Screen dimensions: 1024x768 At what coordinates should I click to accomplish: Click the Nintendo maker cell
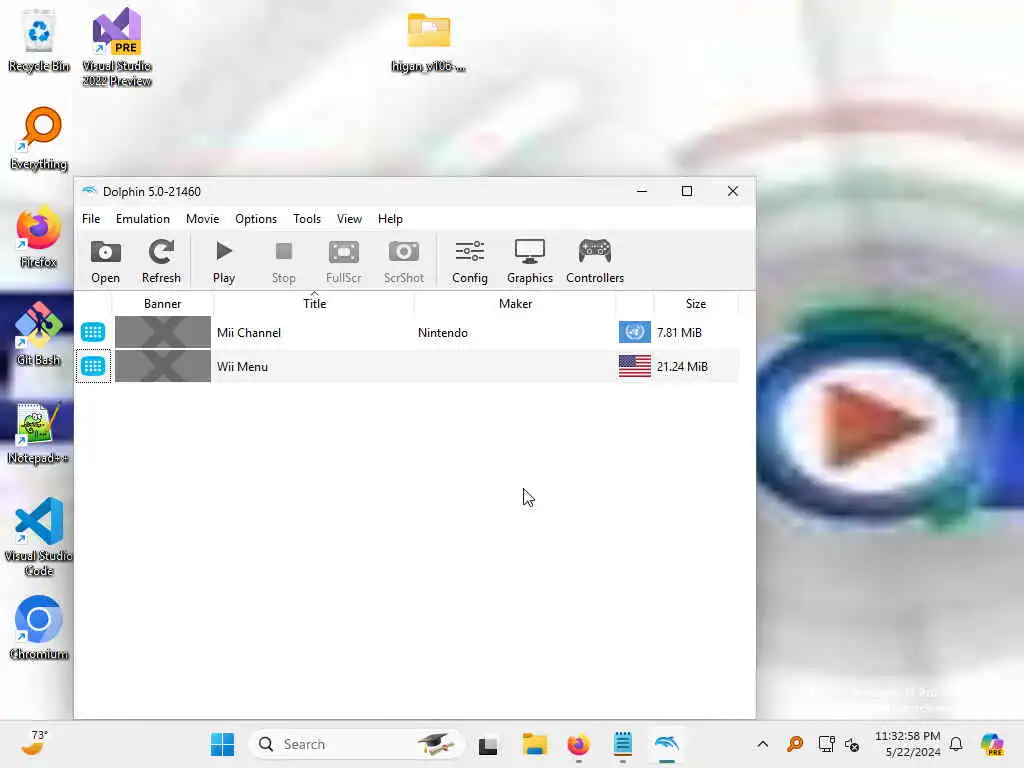tap(443, 332)
